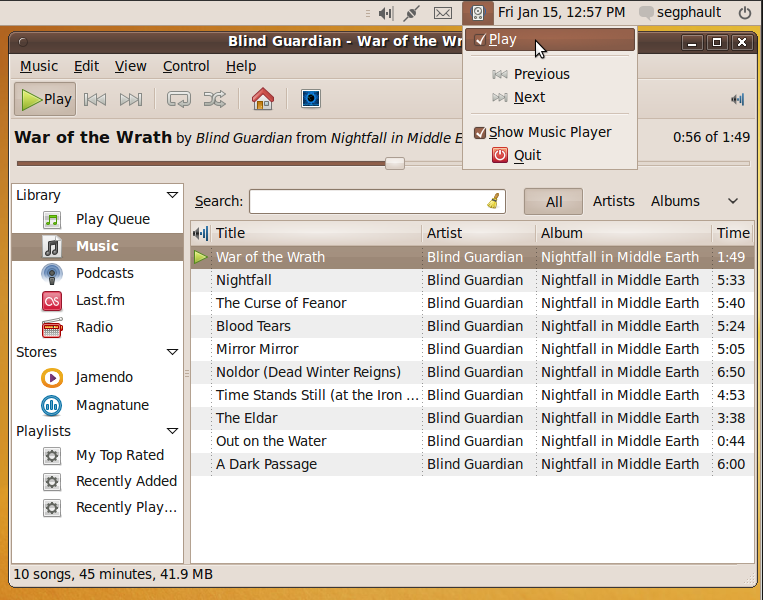The height and width of the screenshot is (600, 763).
Task: Select The Curse of Feanor track
Action: pos(472,303)
